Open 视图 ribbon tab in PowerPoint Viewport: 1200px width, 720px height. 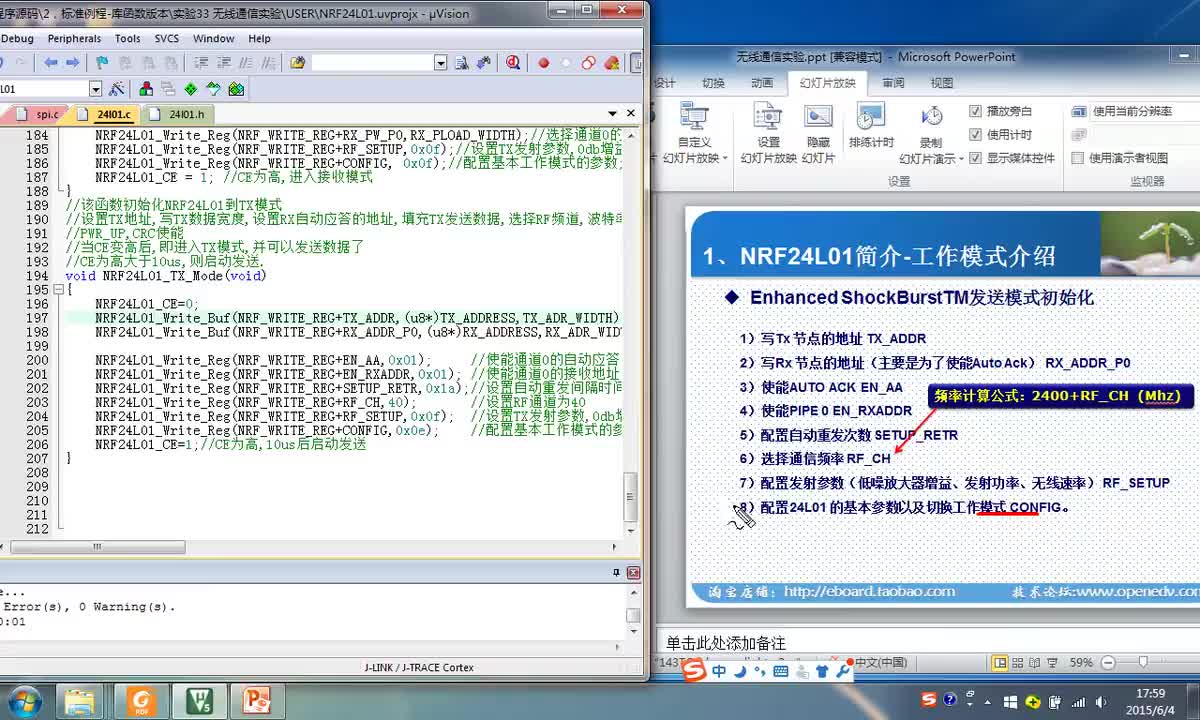(x=942, y=83)
